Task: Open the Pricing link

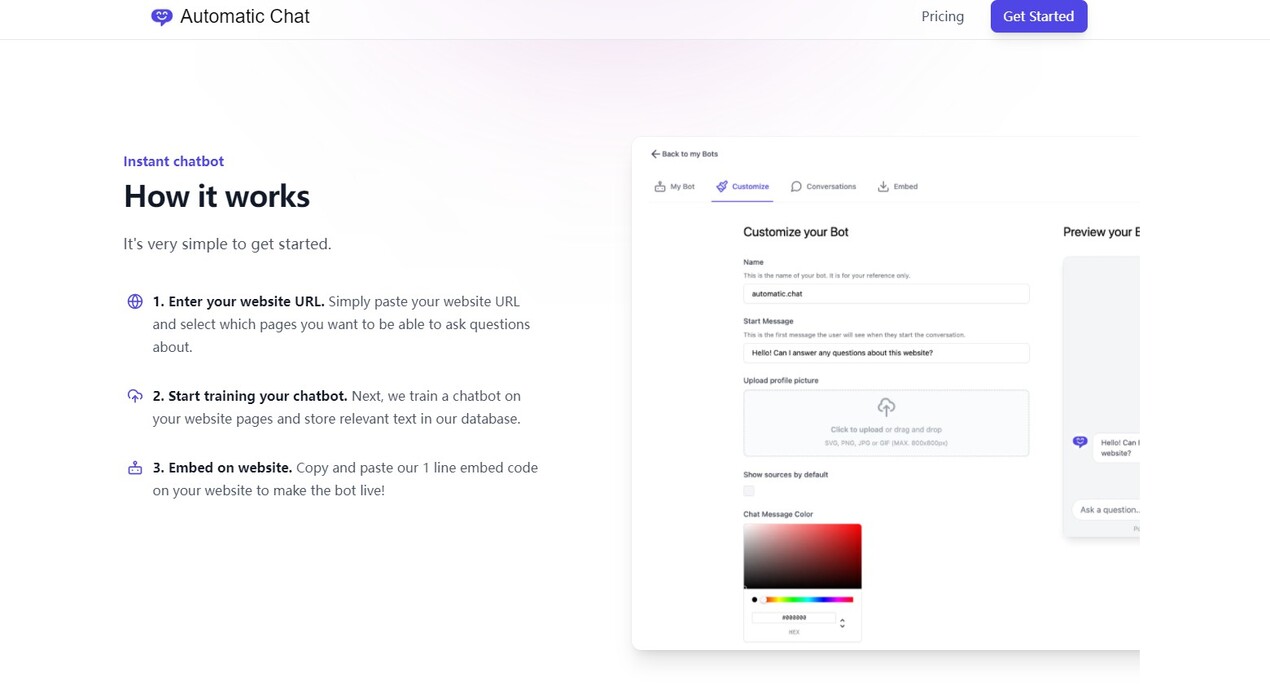Action: [942, 17]
